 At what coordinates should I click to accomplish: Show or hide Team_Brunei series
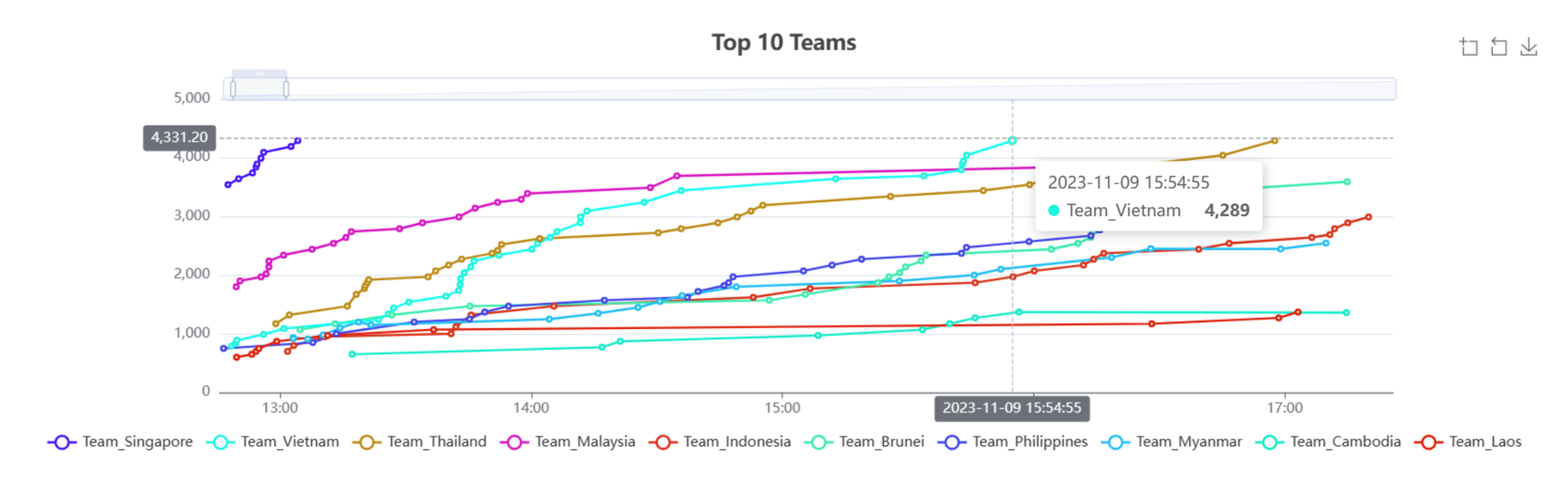click(x=865, y=443)
